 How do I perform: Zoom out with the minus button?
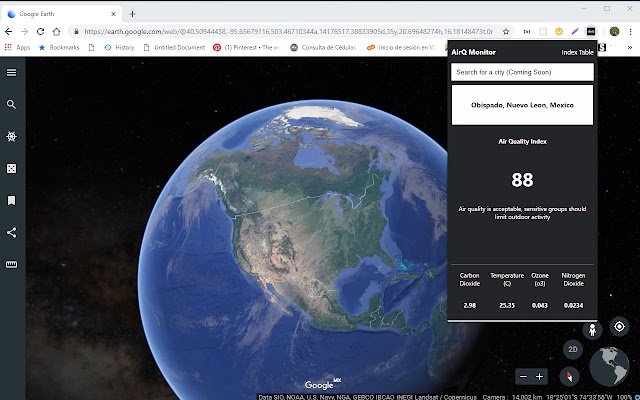coord(524,377)
